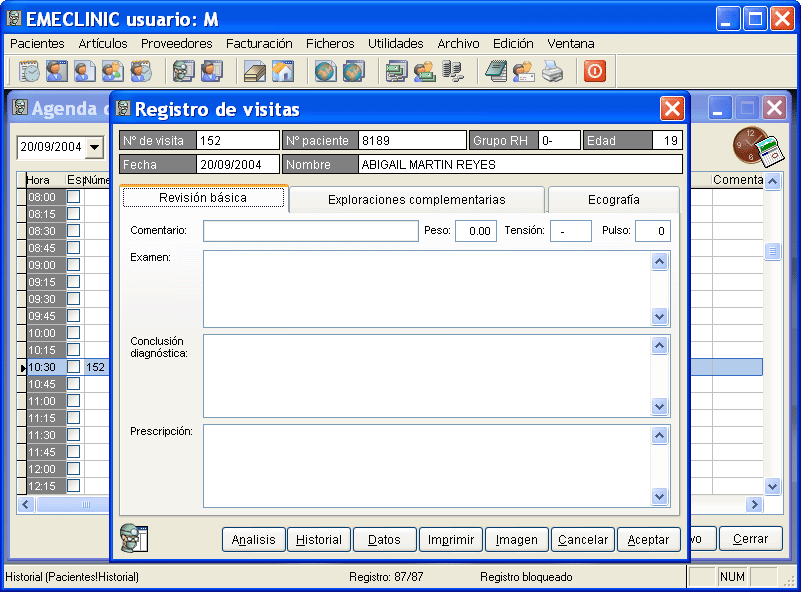Click the Imagen button
The height and width of the screenshot is (592, 801).
(x=516, y=539)
